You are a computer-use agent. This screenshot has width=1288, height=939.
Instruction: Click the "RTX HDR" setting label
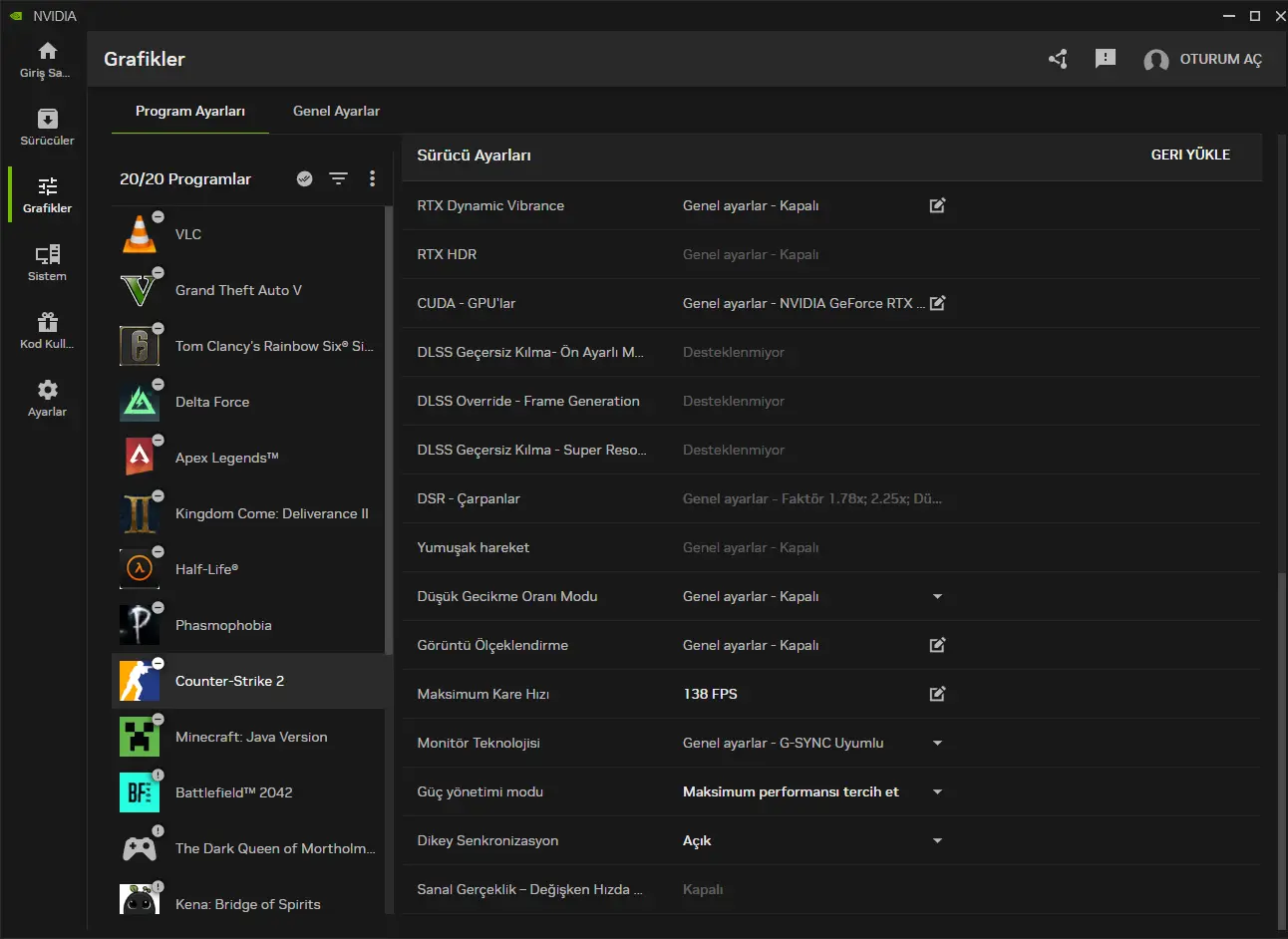click(x=447, y=254)
